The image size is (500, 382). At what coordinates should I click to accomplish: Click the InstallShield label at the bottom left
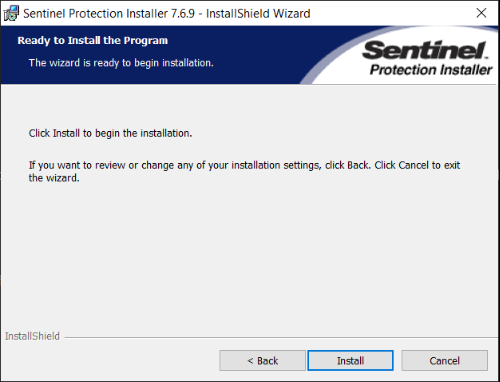[32, 336]
